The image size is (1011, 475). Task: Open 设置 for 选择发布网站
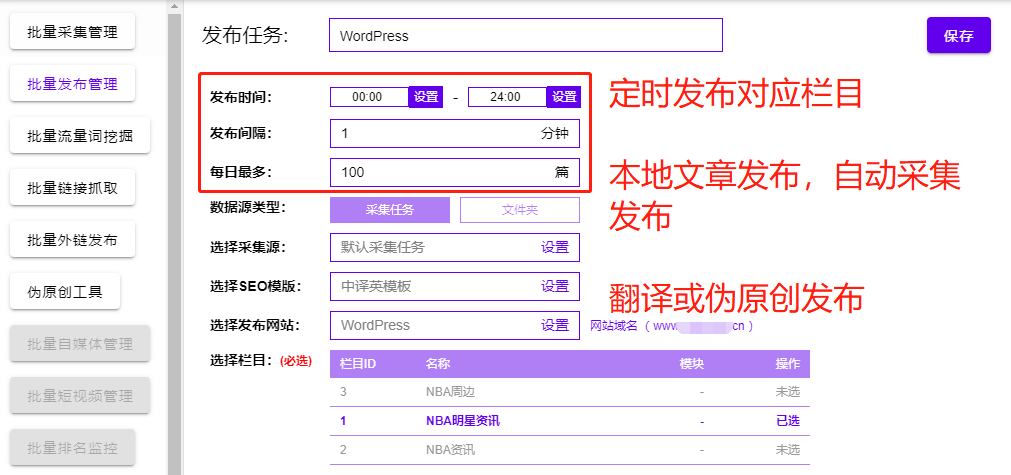point(555,325)
